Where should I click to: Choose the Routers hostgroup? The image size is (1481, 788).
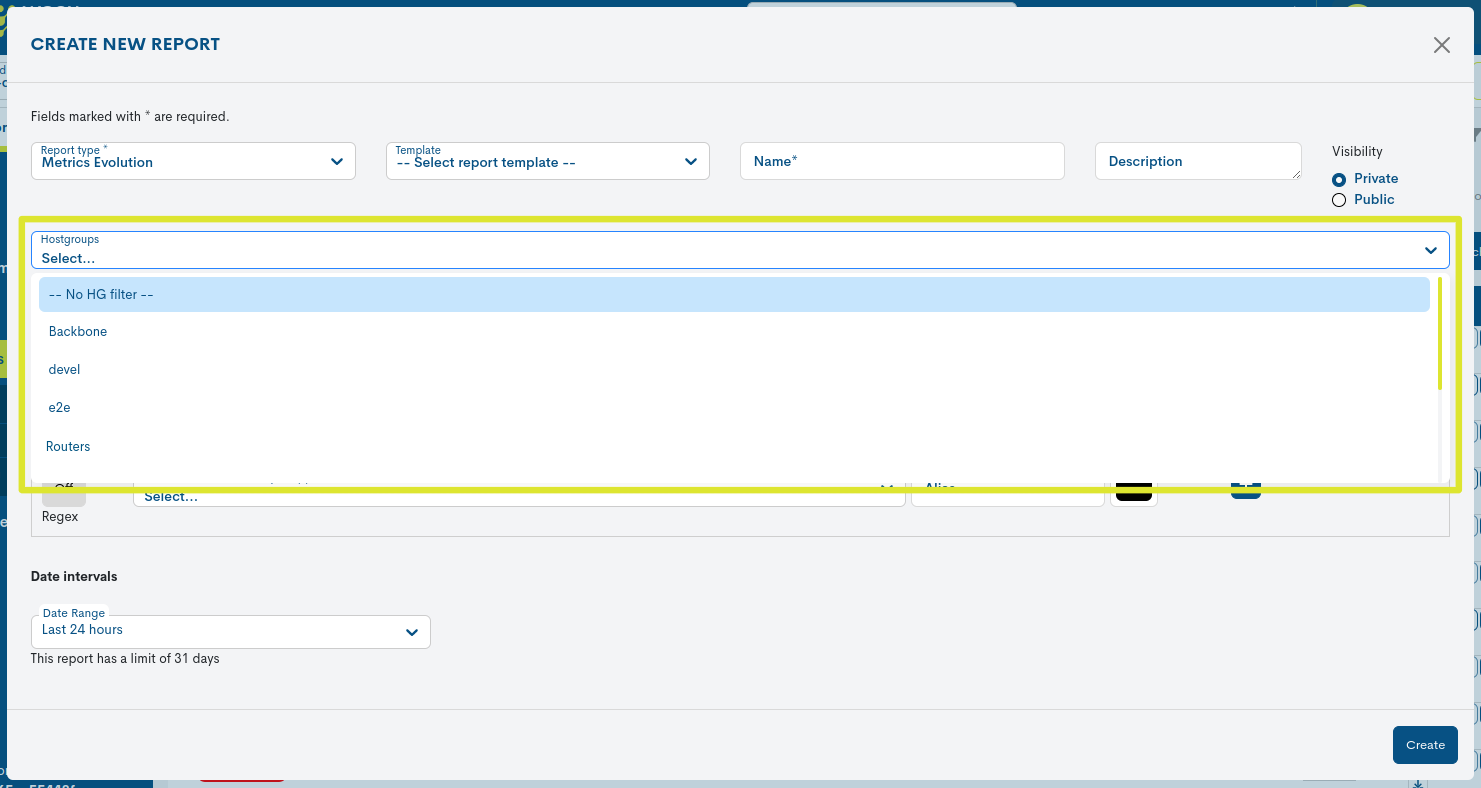pos(734,446)
